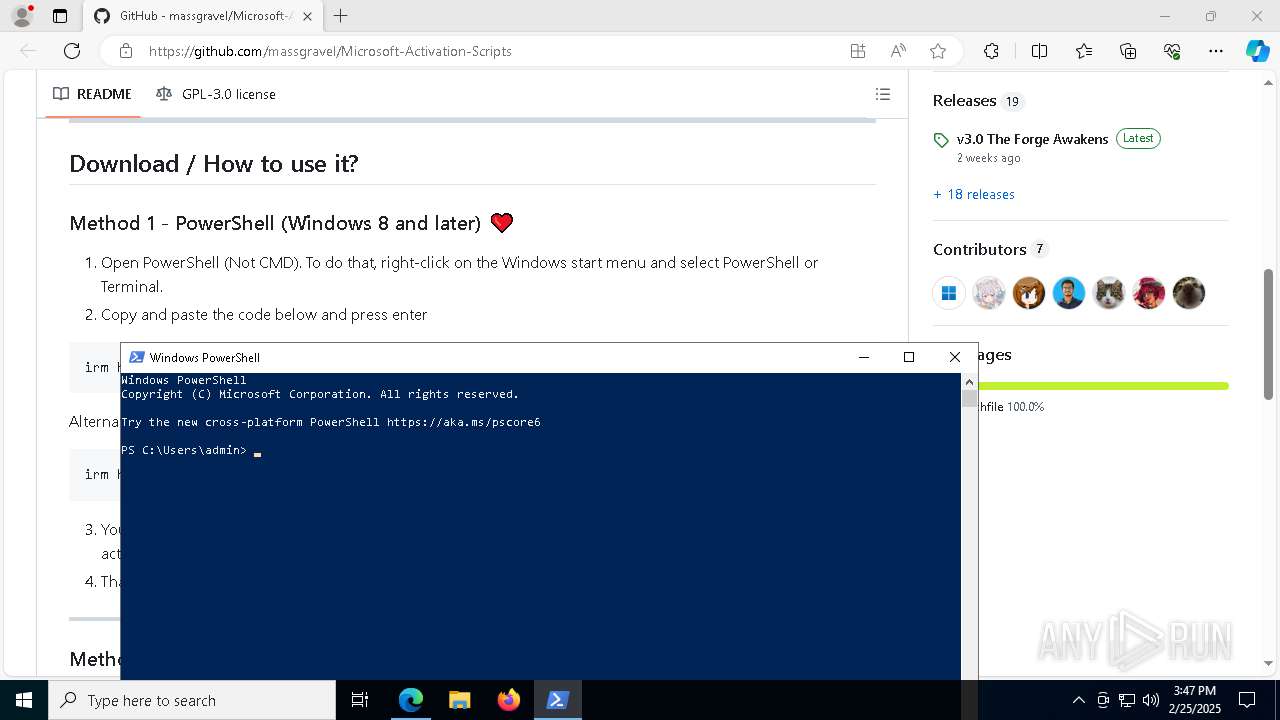Open the v3.0 The Forge Awakens release
Viewport: 1280px width, 720px height.
click(1032, 139)
